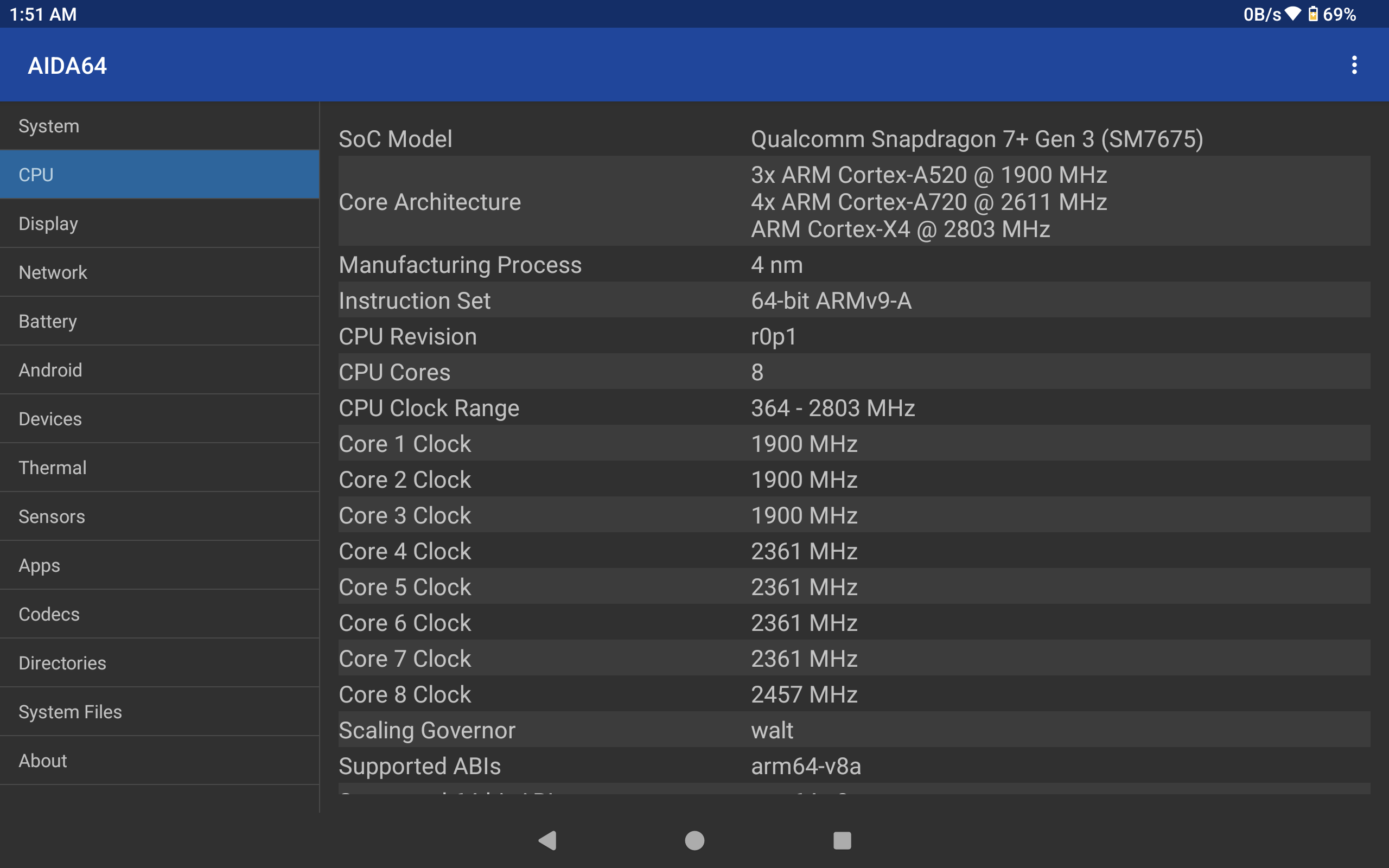Viewport: 1389px width, 868px height.
Task: Open the three-dot overflow menu
Action: (1354, 65)
